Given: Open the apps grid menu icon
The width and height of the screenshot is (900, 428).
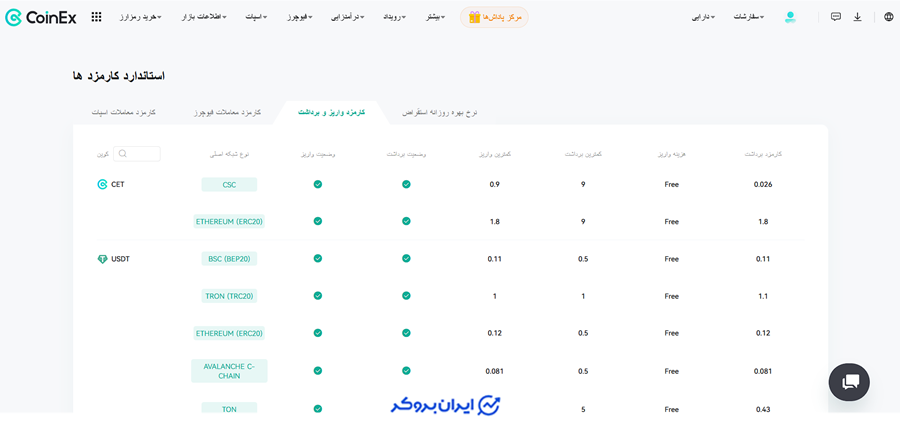Looking at the screenshot, I should click(96, 17).
